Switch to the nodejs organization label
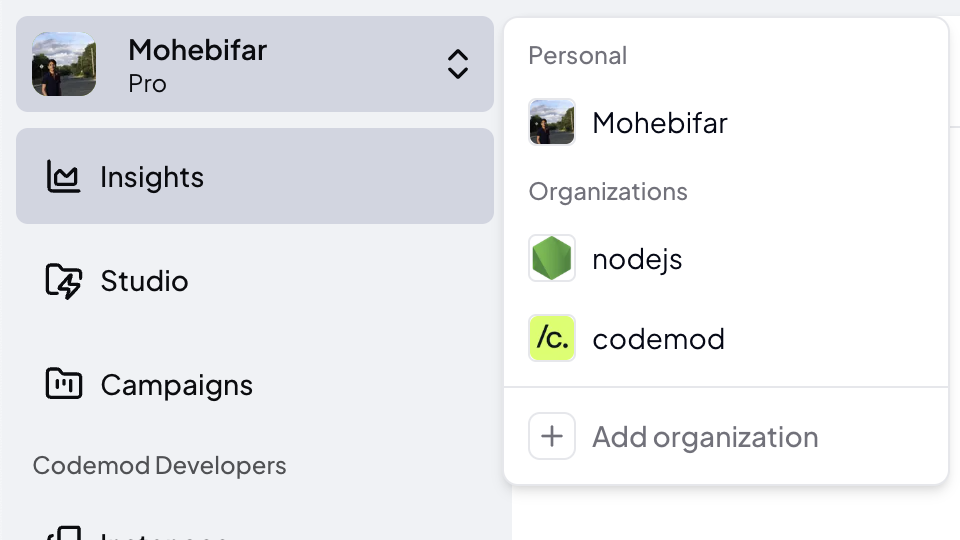The image size is (960, 540). click(x=637, y=259)
